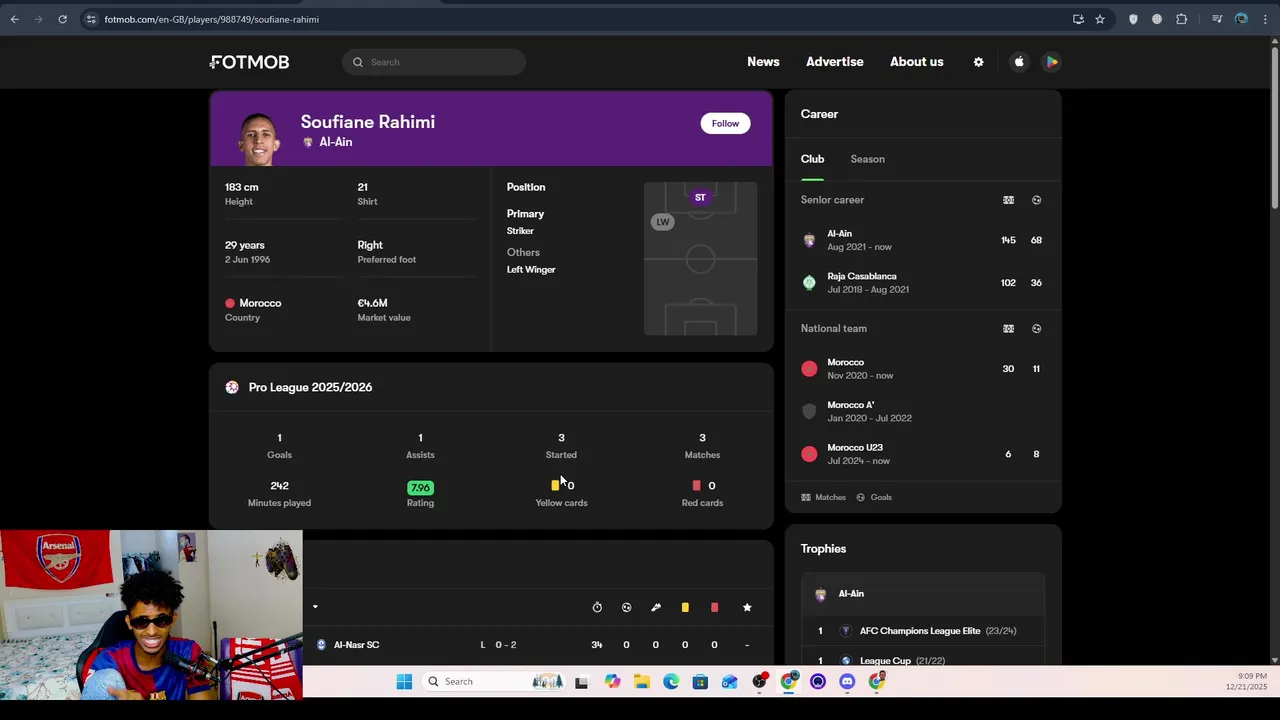Click the League Cup trophy entry
This screenshot has width=1280, height=720.
click(x=922, y=660)
